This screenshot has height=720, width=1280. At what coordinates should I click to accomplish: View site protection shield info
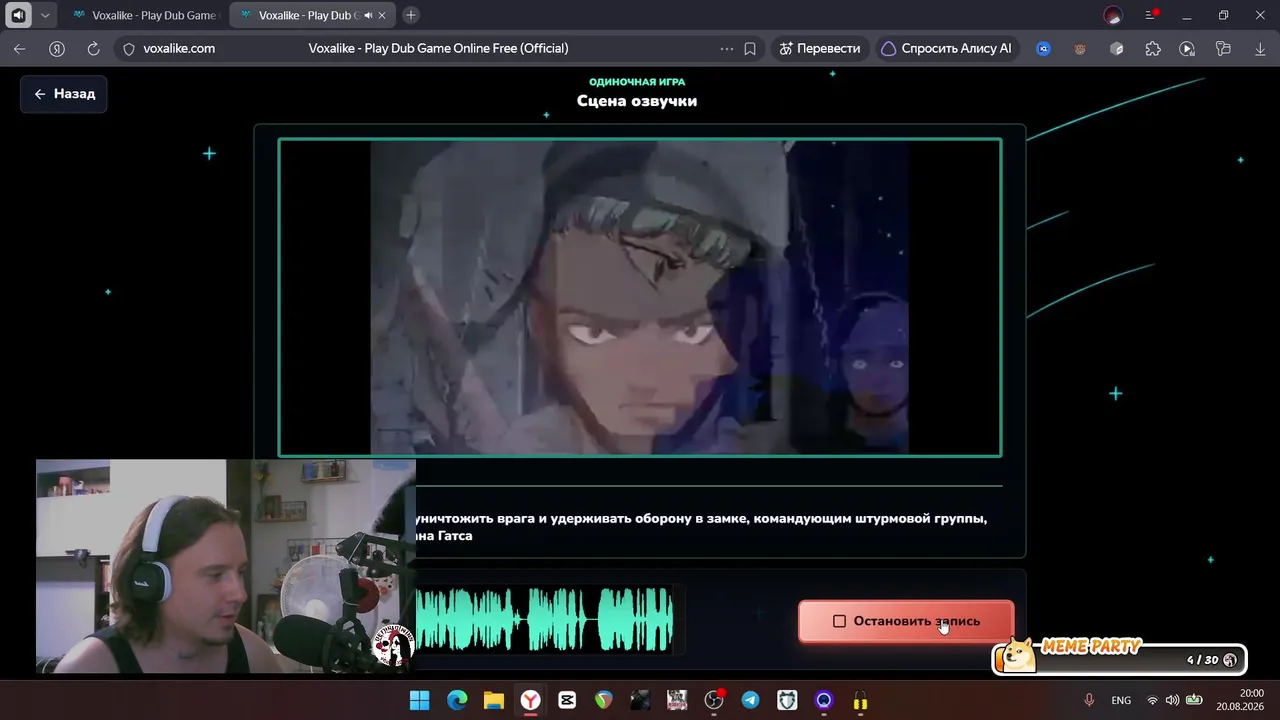(x=128, y=48)
